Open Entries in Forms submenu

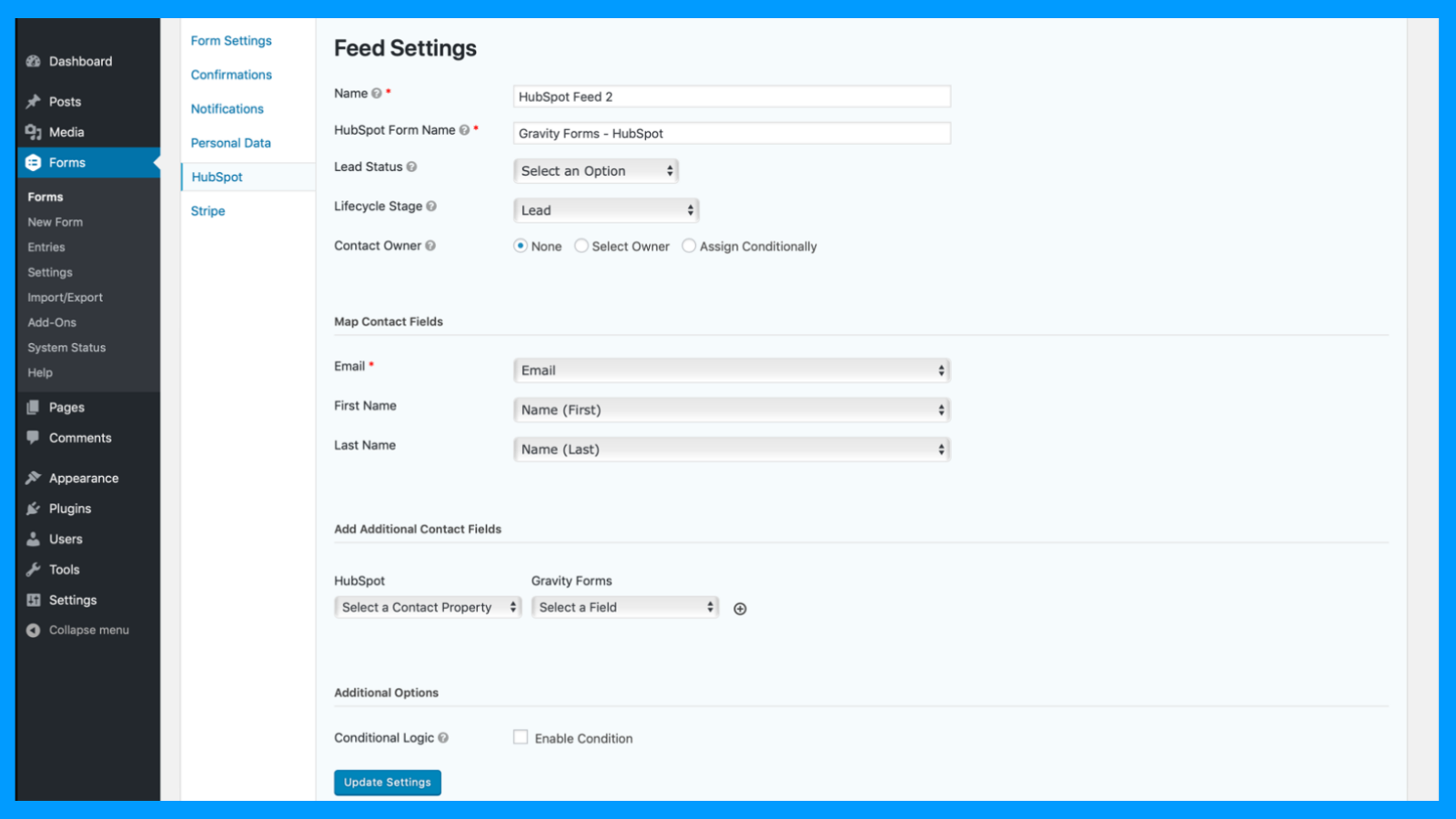[46, 247]
